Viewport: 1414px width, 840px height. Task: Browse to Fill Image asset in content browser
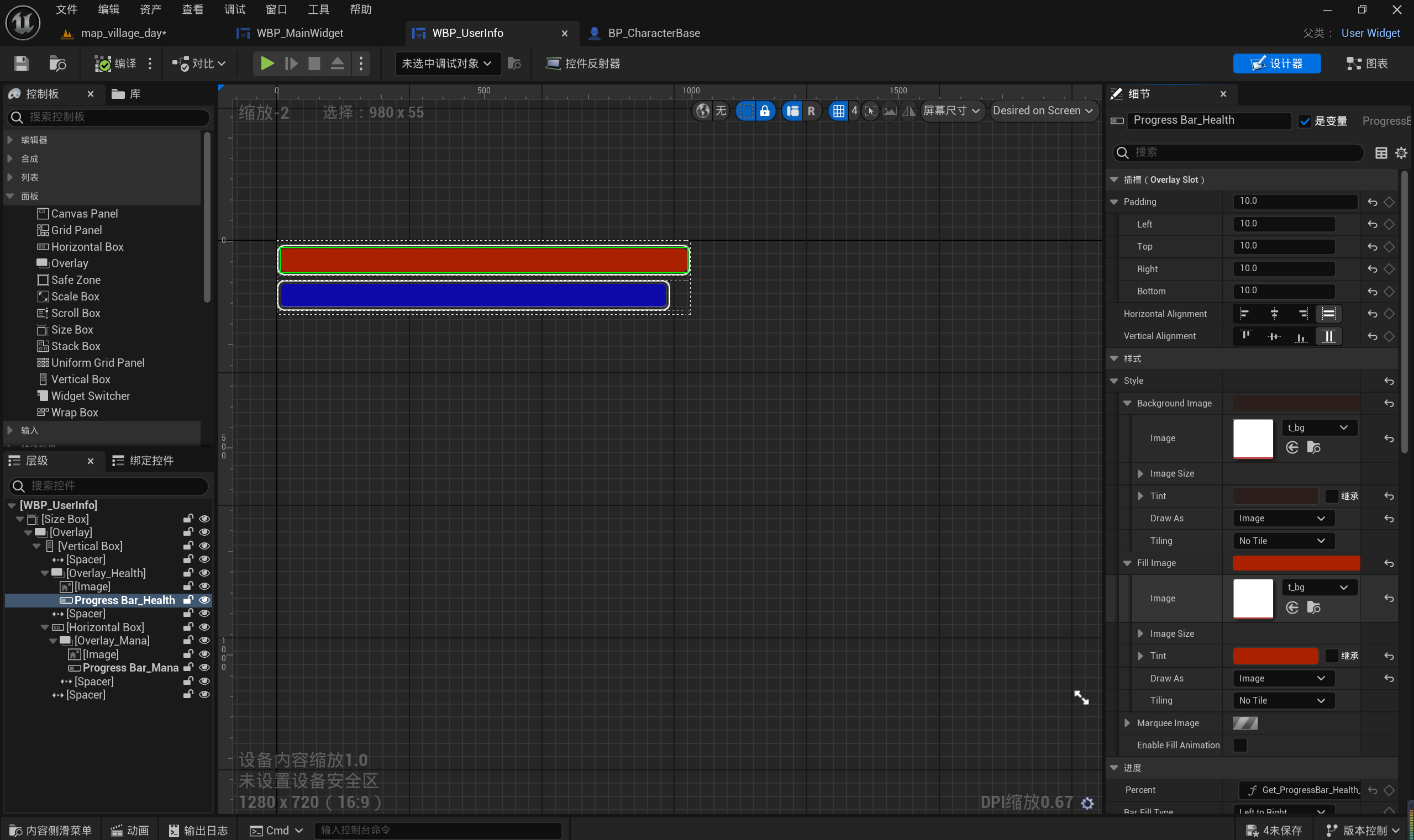click(1313, 607)
